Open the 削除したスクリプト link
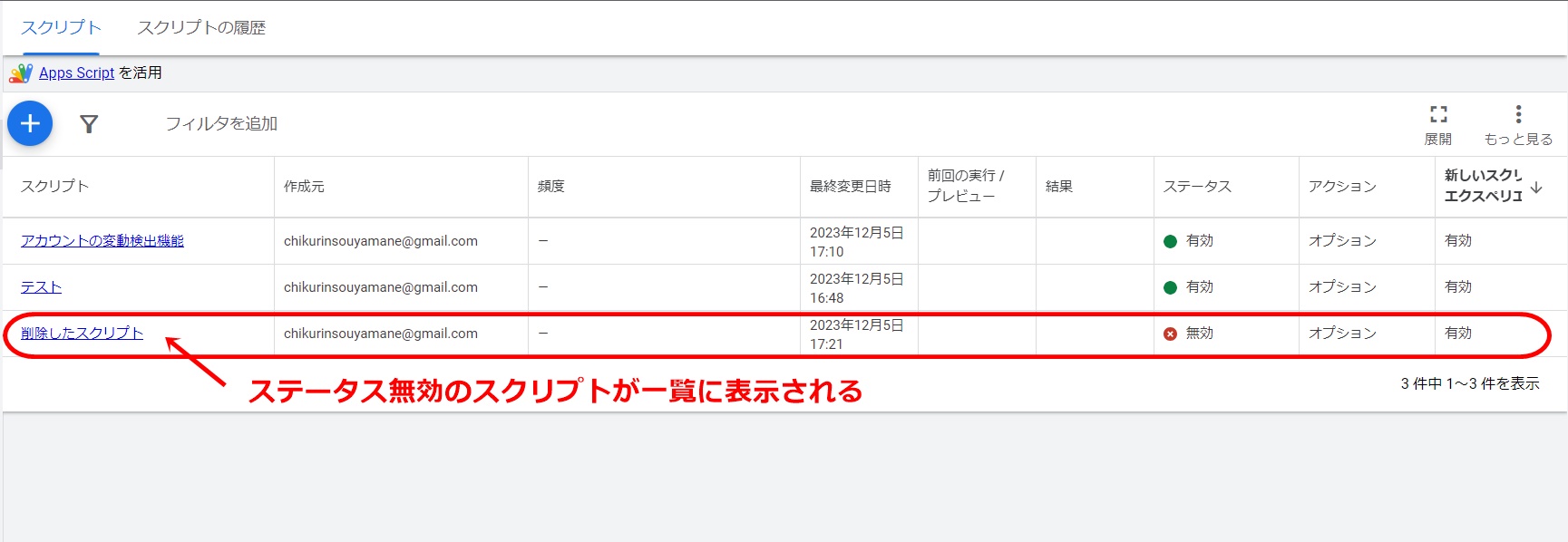The width and height of the screenshot is (1568, 542). [82, 334]
